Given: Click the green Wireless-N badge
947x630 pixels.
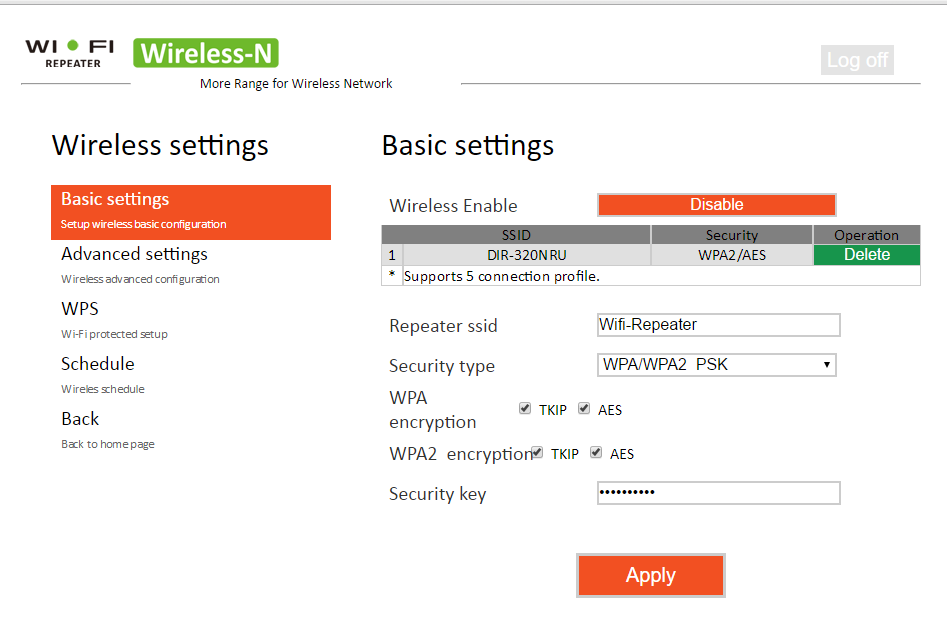Looking at the screenshot, I should (206, 53).
